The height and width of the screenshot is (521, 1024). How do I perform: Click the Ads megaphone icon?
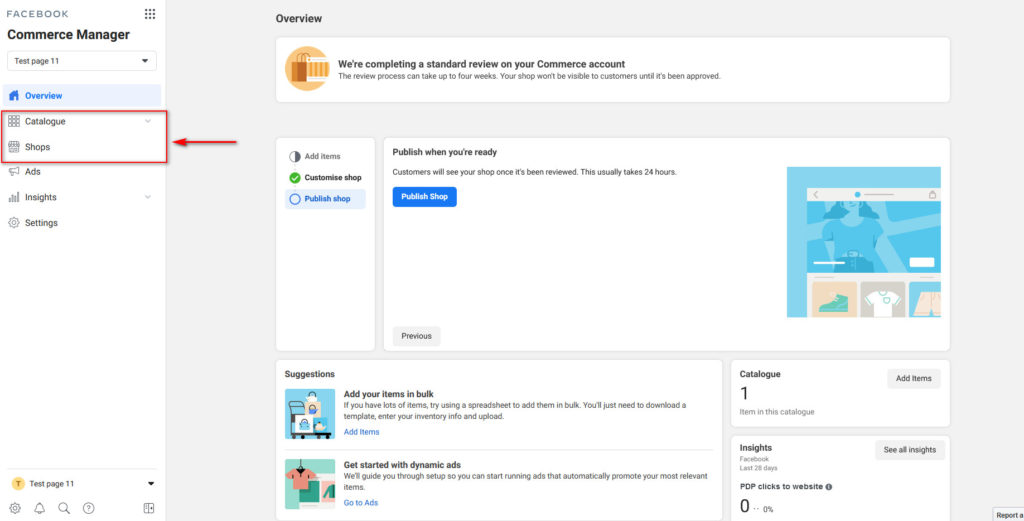(14, 172)
